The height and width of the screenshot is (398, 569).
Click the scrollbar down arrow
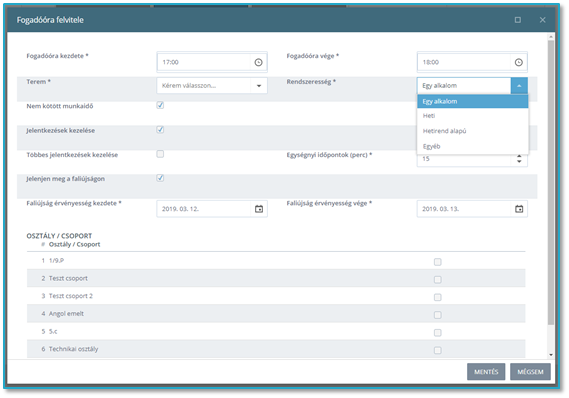coord(551,355)
